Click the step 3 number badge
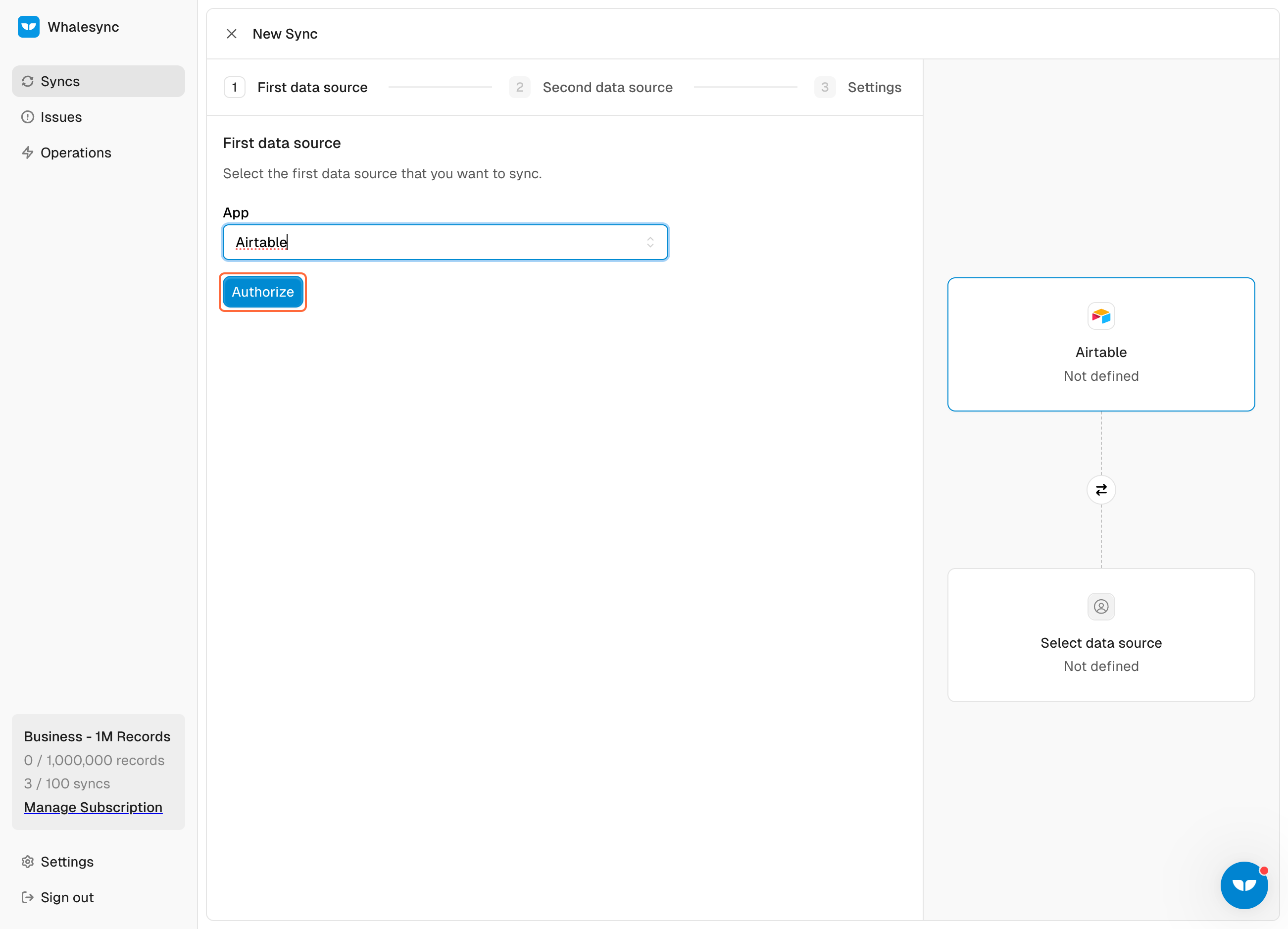Image resolution: width=1288 pixels, height=929 pixels. 825,88
